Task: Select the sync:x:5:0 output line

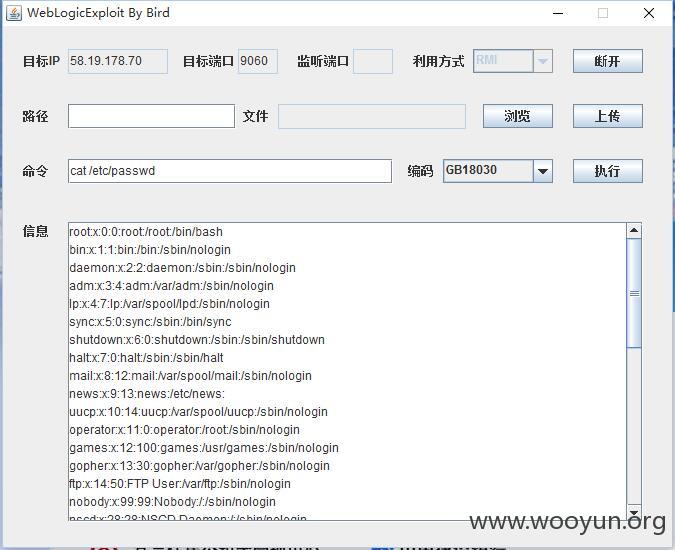Action: tap(150, 322)
